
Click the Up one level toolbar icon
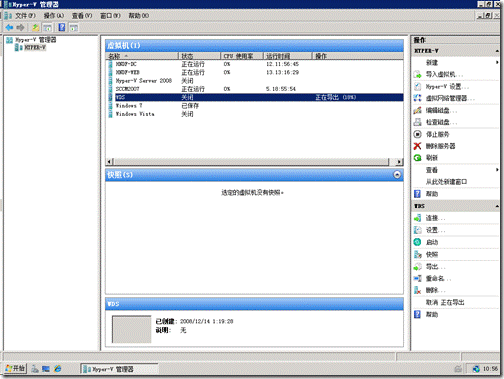point(36,27)
